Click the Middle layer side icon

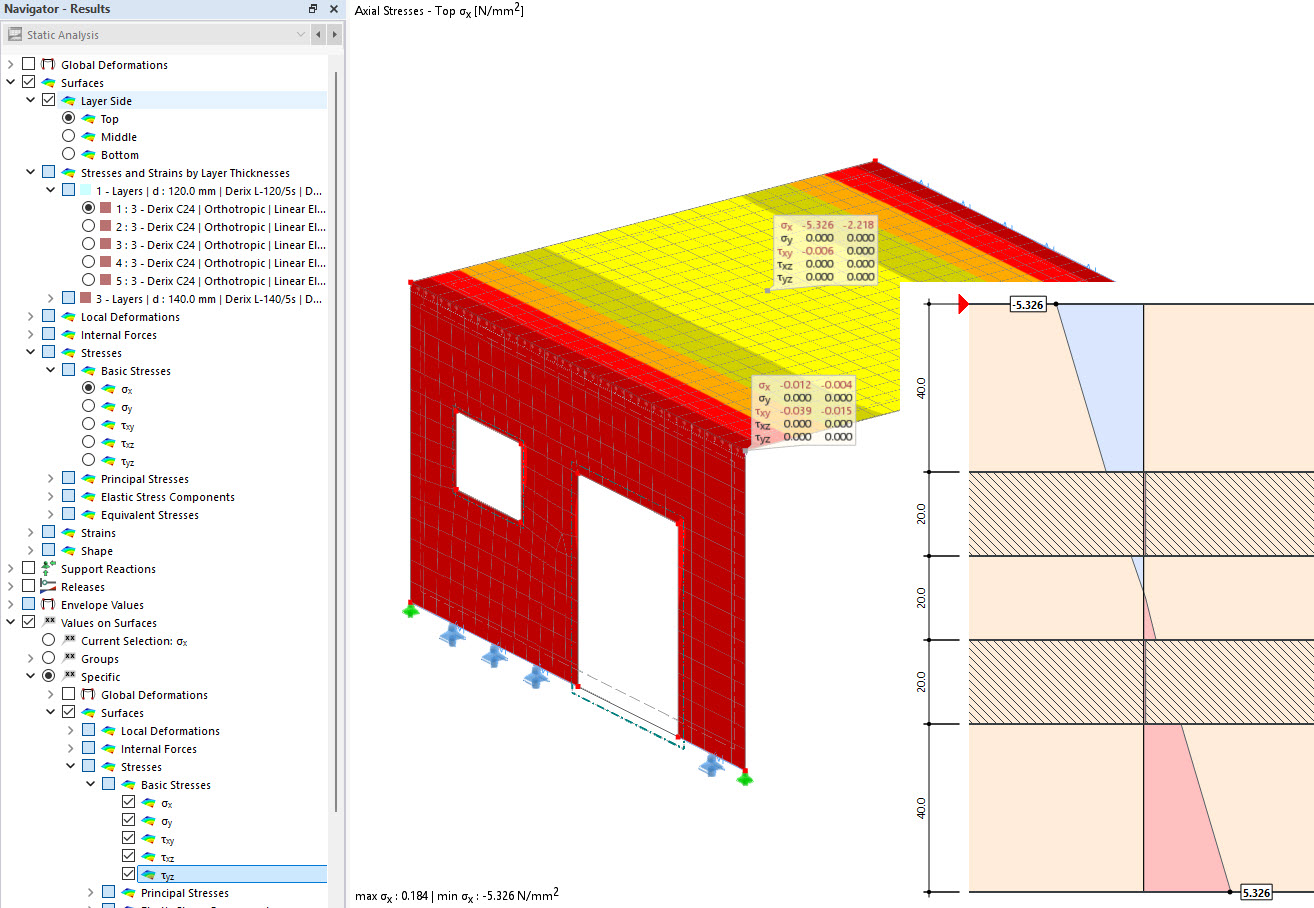pos(88,137)
